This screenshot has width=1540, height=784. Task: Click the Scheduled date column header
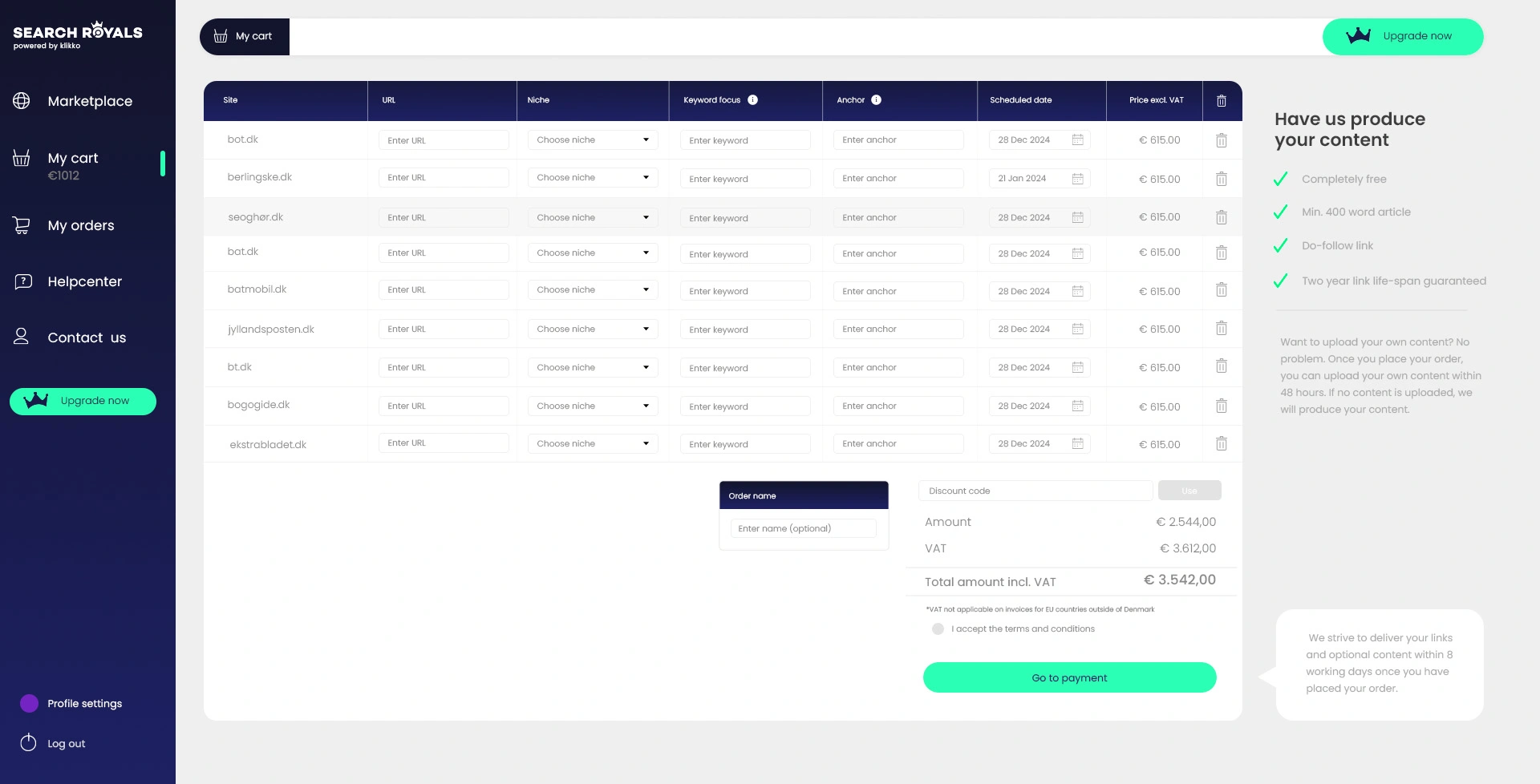click(1020, 100)
